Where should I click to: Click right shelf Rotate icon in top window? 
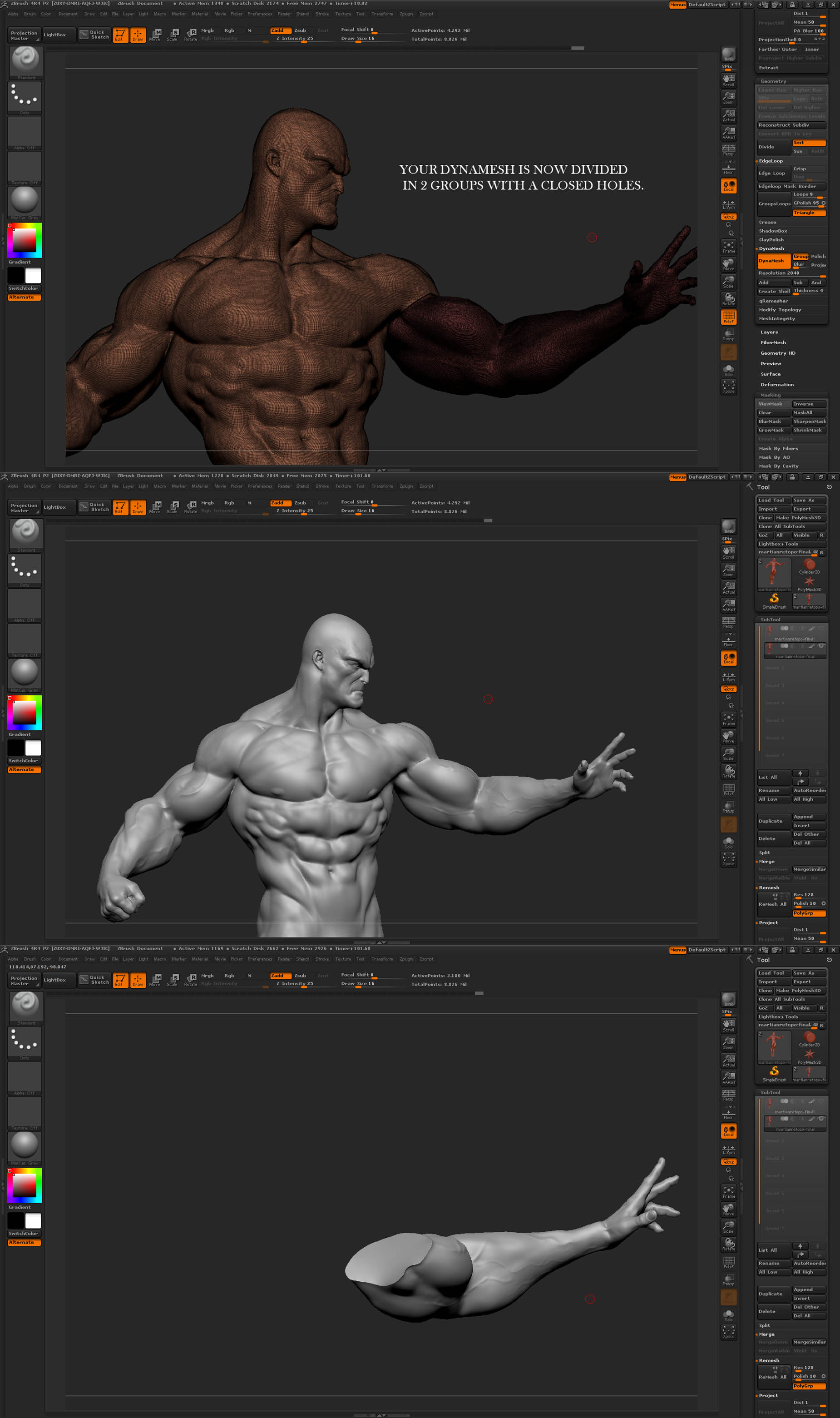click(x=728, y=299)
